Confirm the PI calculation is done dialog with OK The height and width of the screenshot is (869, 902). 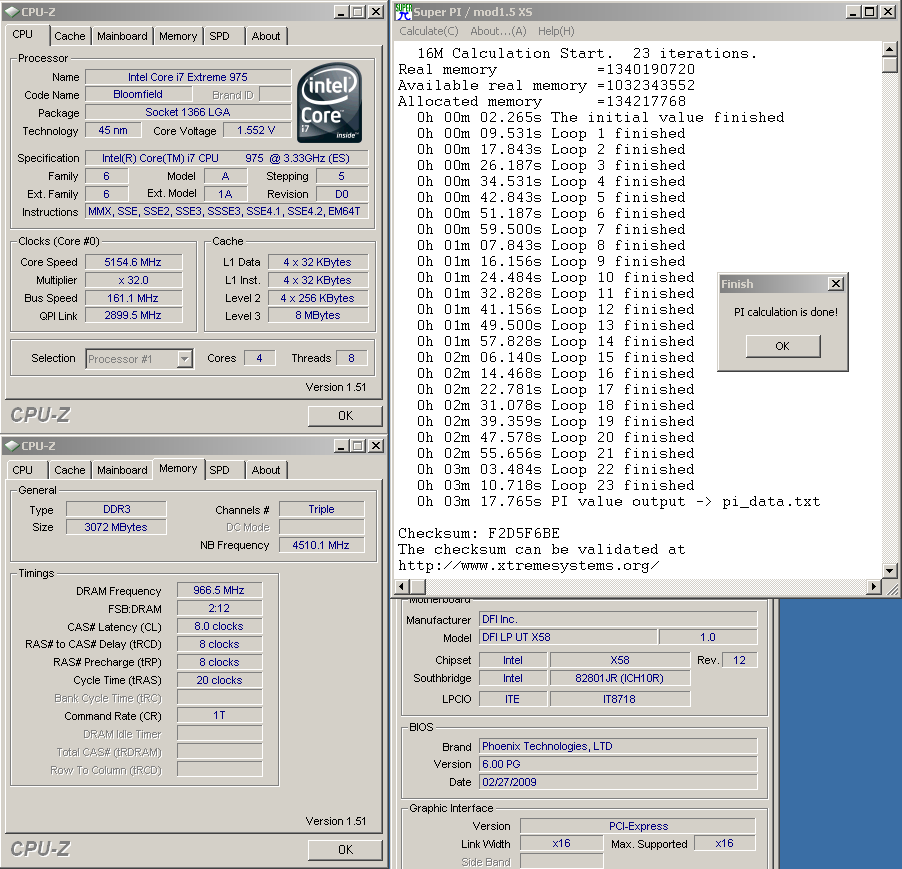[x=782, y=346]
